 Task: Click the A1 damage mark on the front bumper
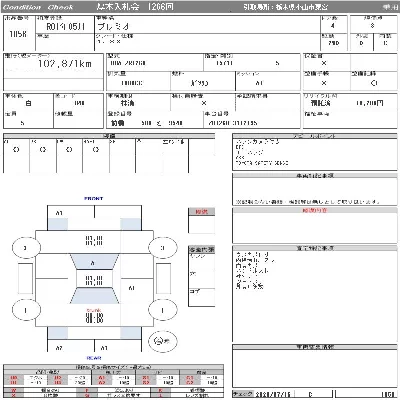(59, 213)
